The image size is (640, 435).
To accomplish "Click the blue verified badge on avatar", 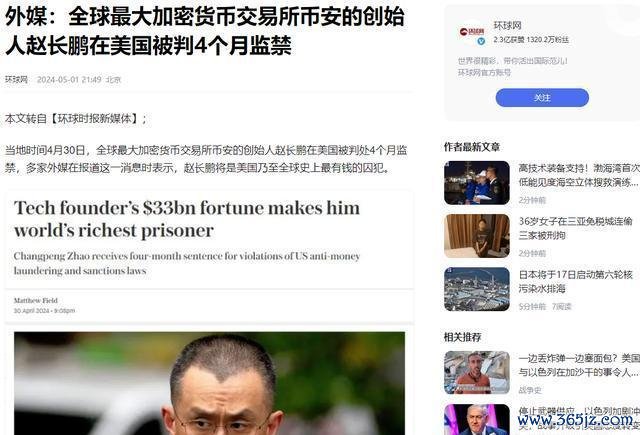I will [x=481, y=41].
